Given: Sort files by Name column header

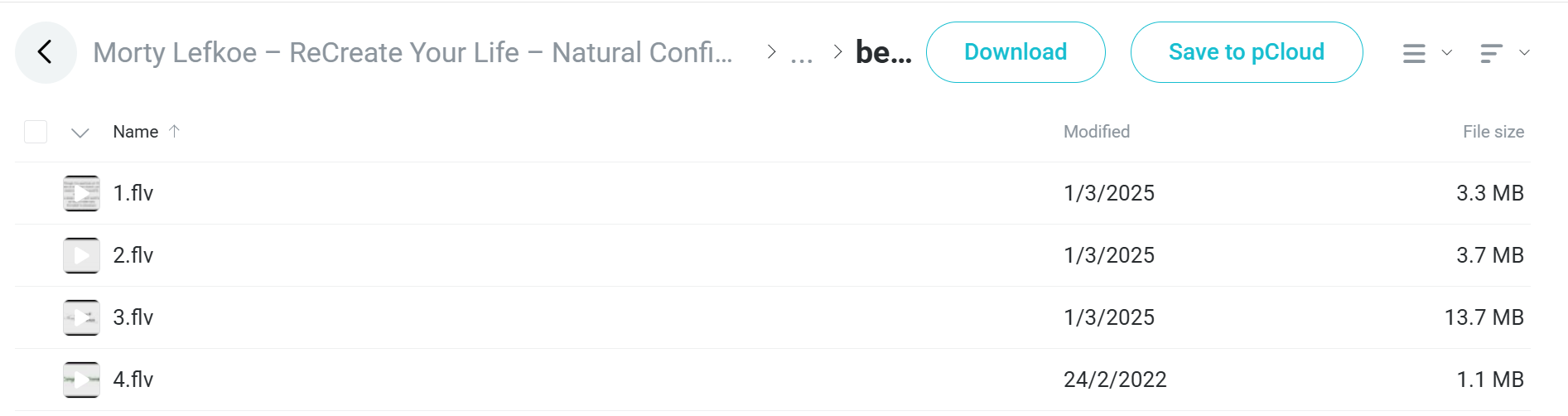Looking at the screenshot, I should point(136,132).
